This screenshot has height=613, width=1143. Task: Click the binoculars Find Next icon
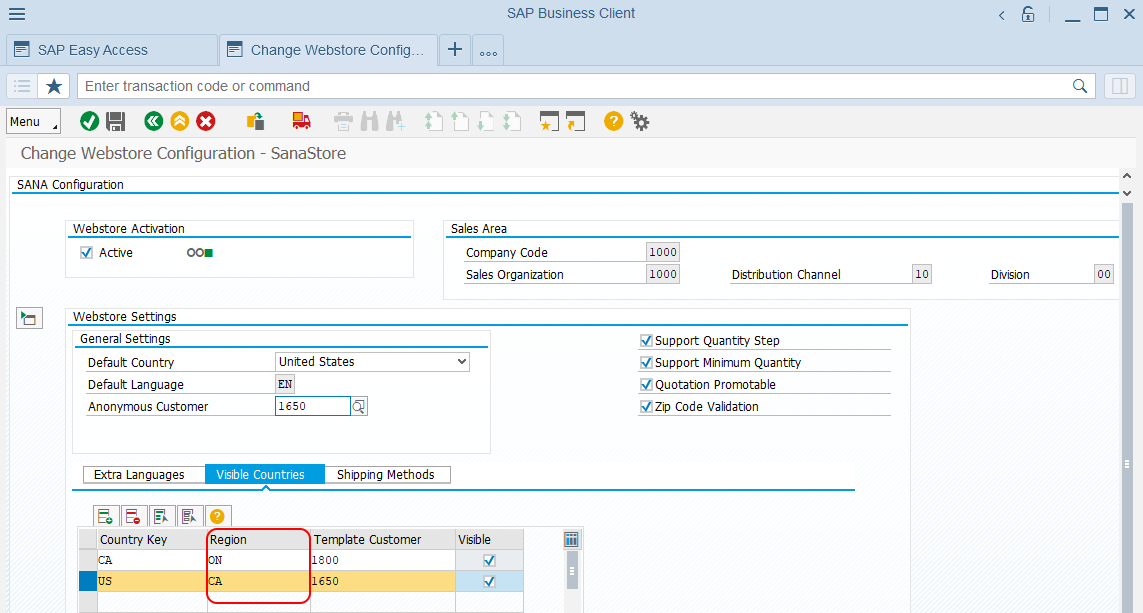396,122
